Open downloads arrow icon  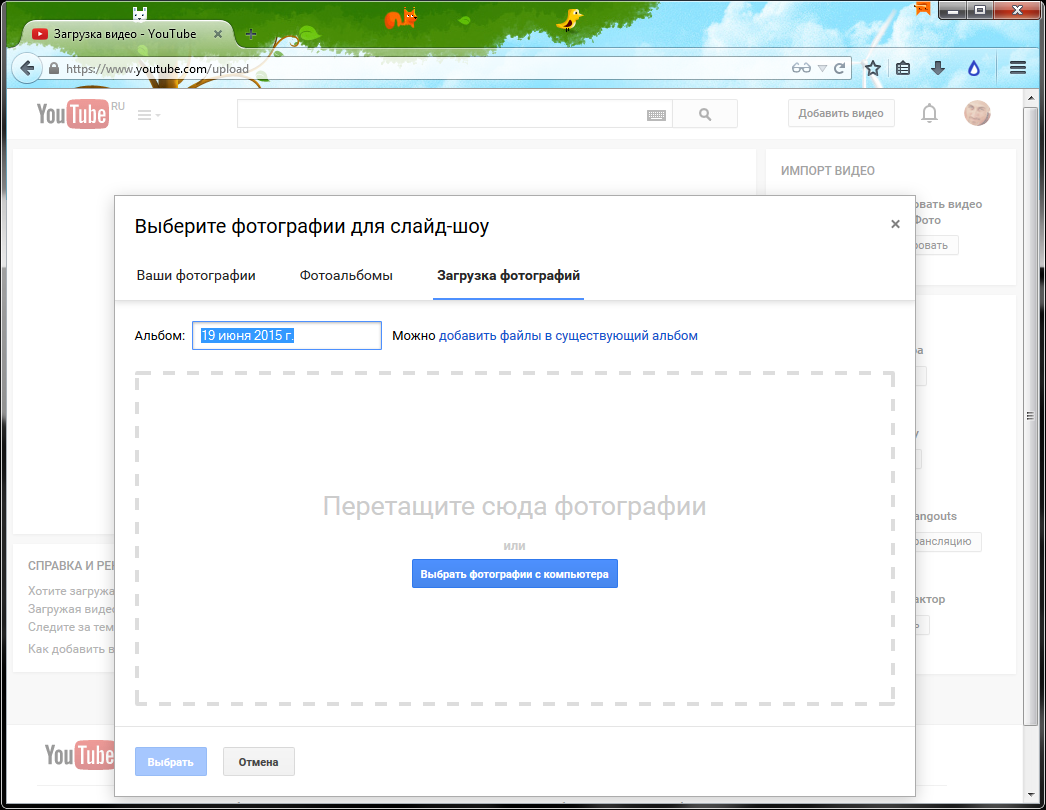[938, 68]
